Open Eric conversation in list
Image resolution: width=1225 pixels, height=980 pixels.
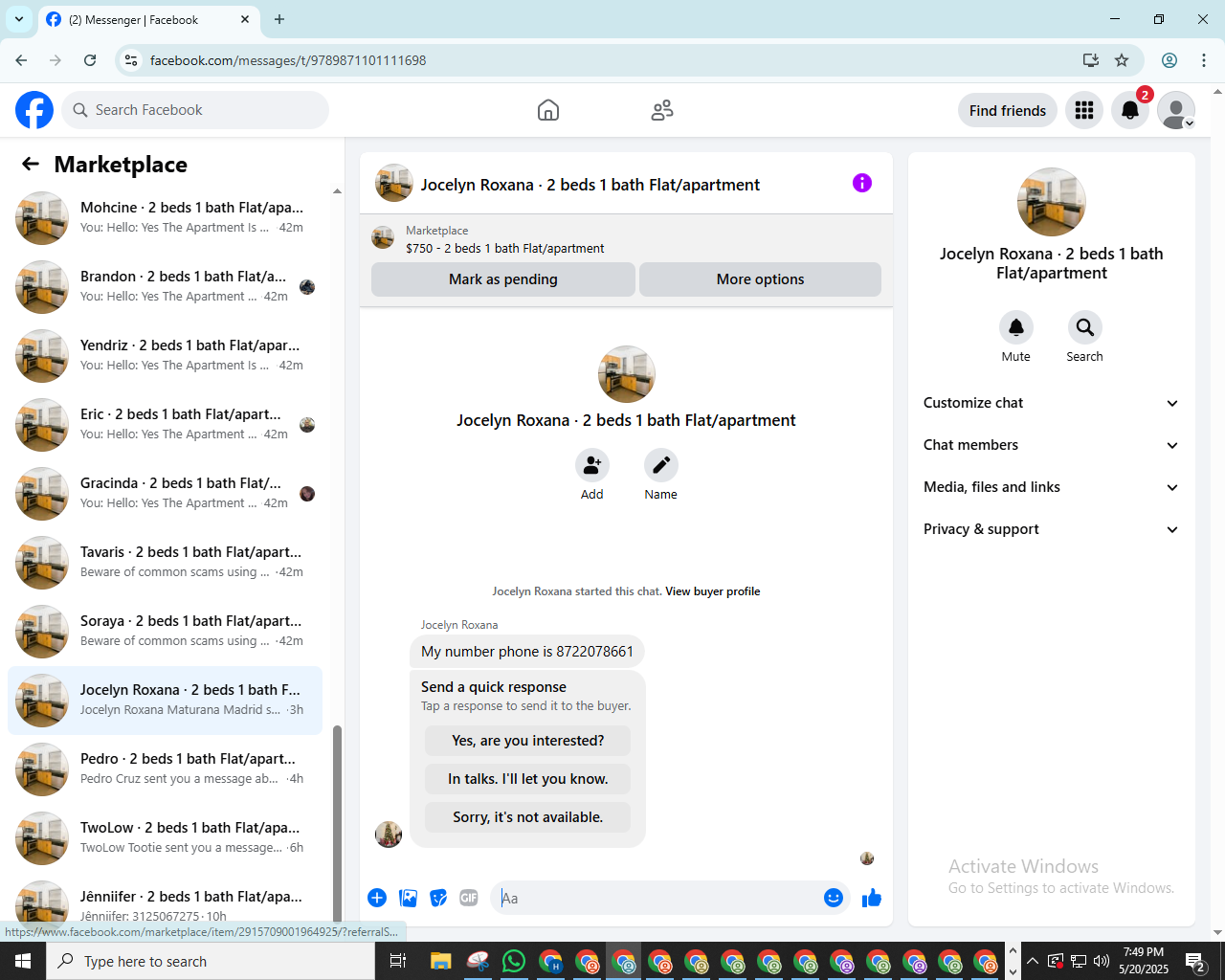[x=165, y=425]
